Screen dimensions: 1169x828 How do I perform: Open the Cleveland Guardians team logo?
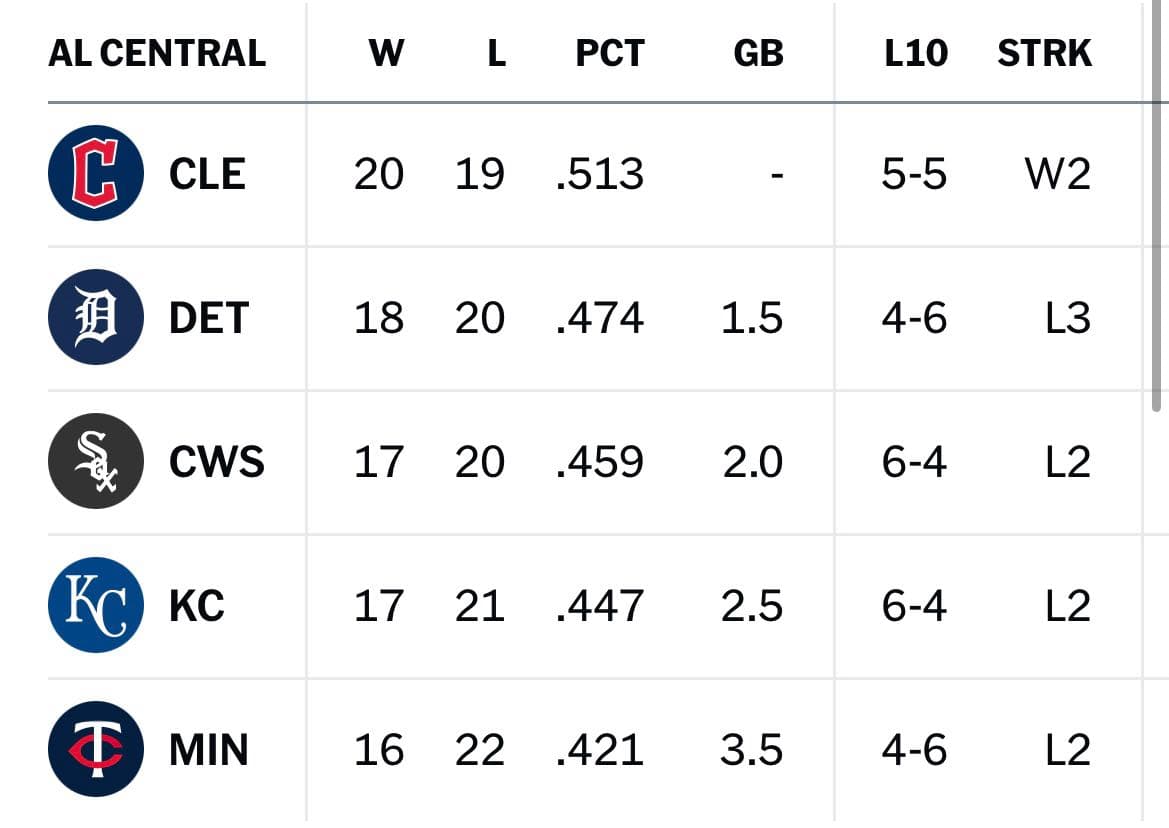tap(95, 173)
